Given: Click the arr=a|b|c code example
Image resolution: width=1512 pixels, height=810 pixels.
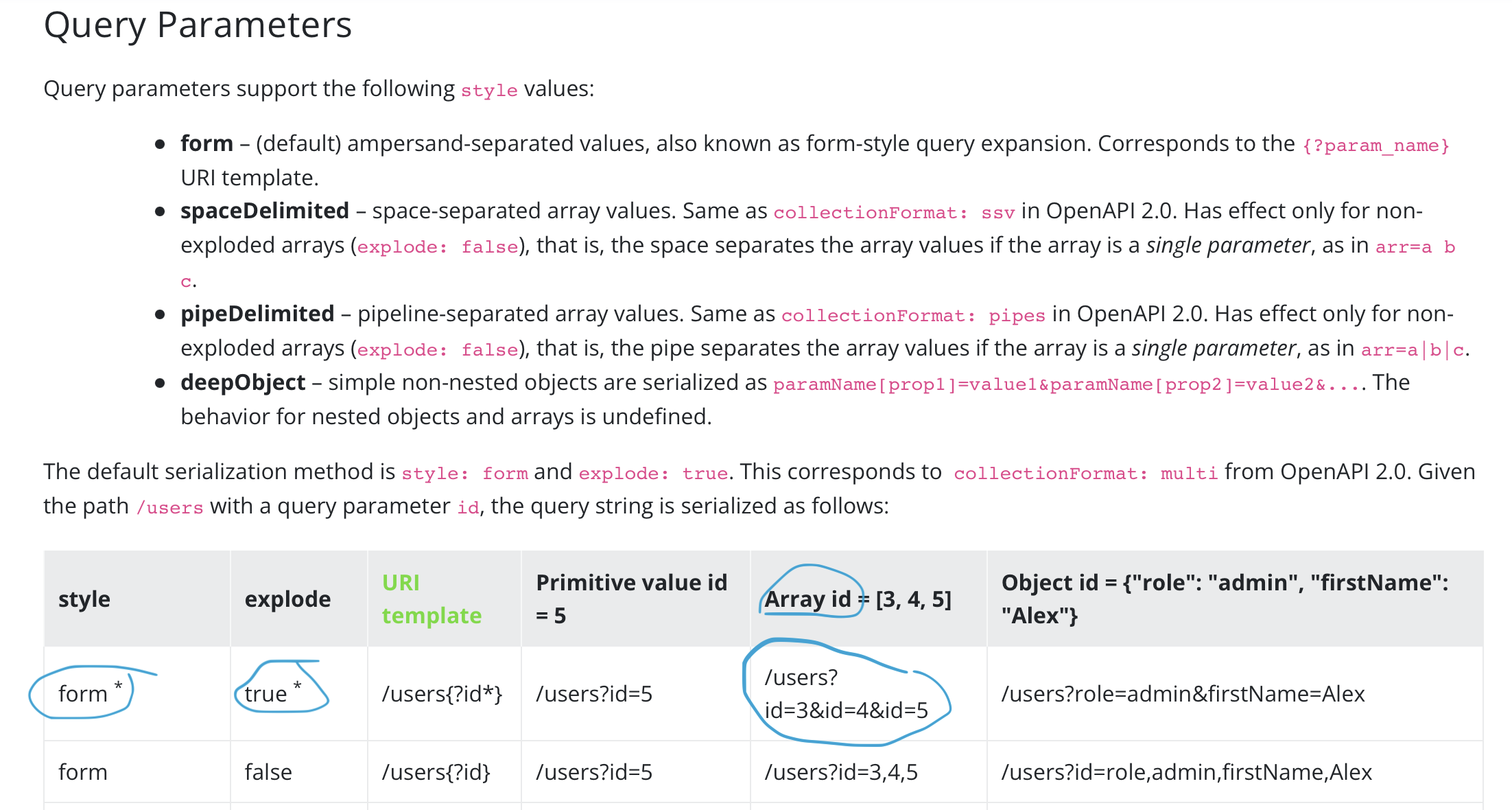Looking at the screenshot, I should coord(1413,349).
